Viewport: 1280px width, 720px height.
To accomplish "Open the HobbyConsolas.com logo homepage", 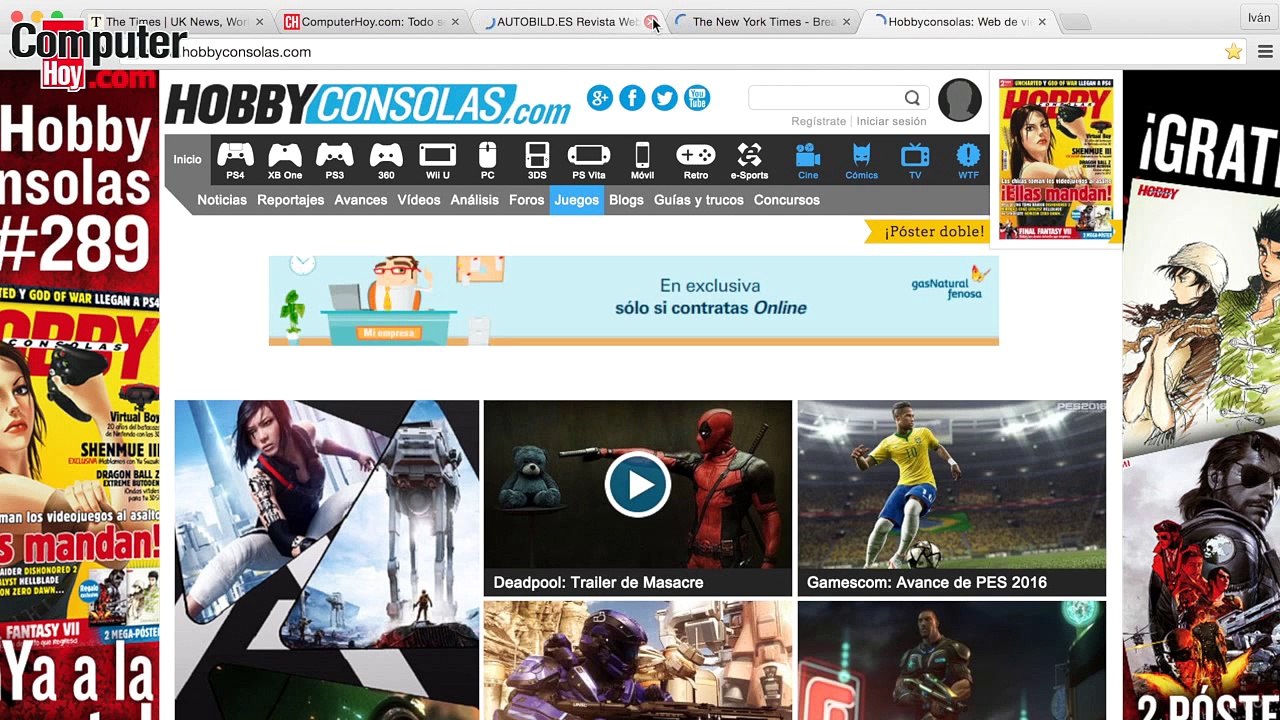I will click(x=368, y=103).
